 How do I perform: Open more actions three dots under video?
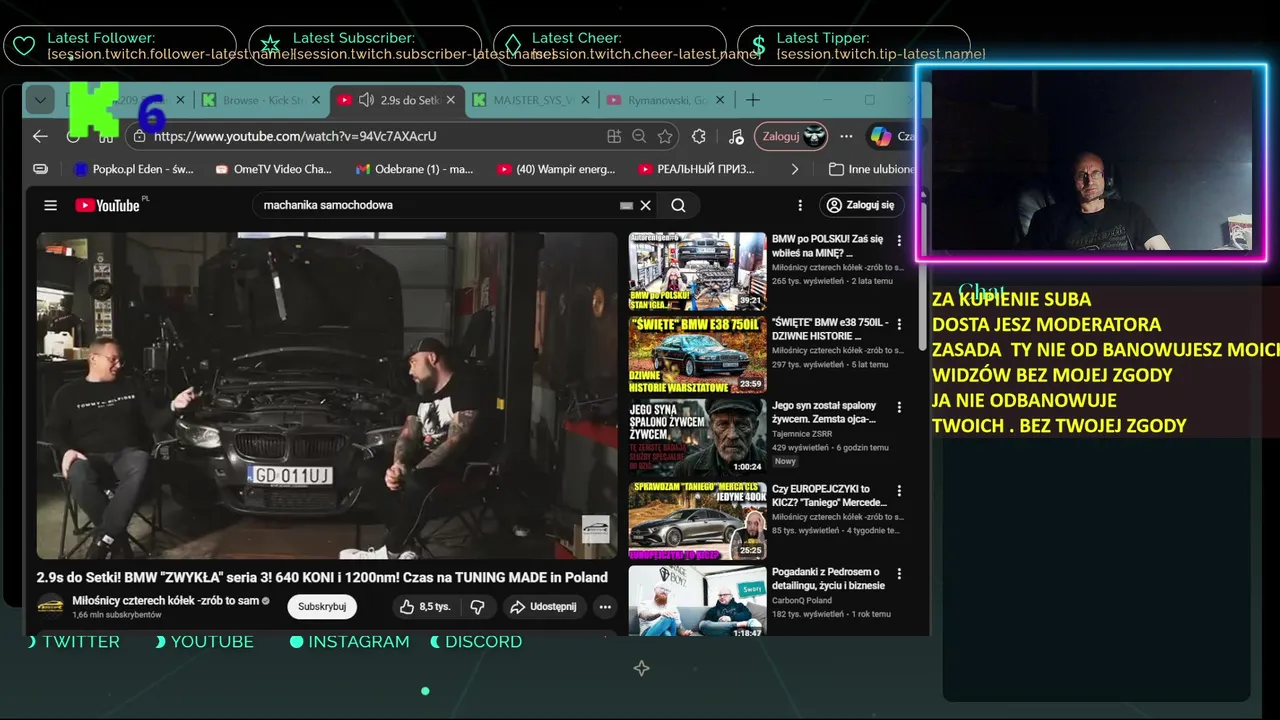click(605, 606)
